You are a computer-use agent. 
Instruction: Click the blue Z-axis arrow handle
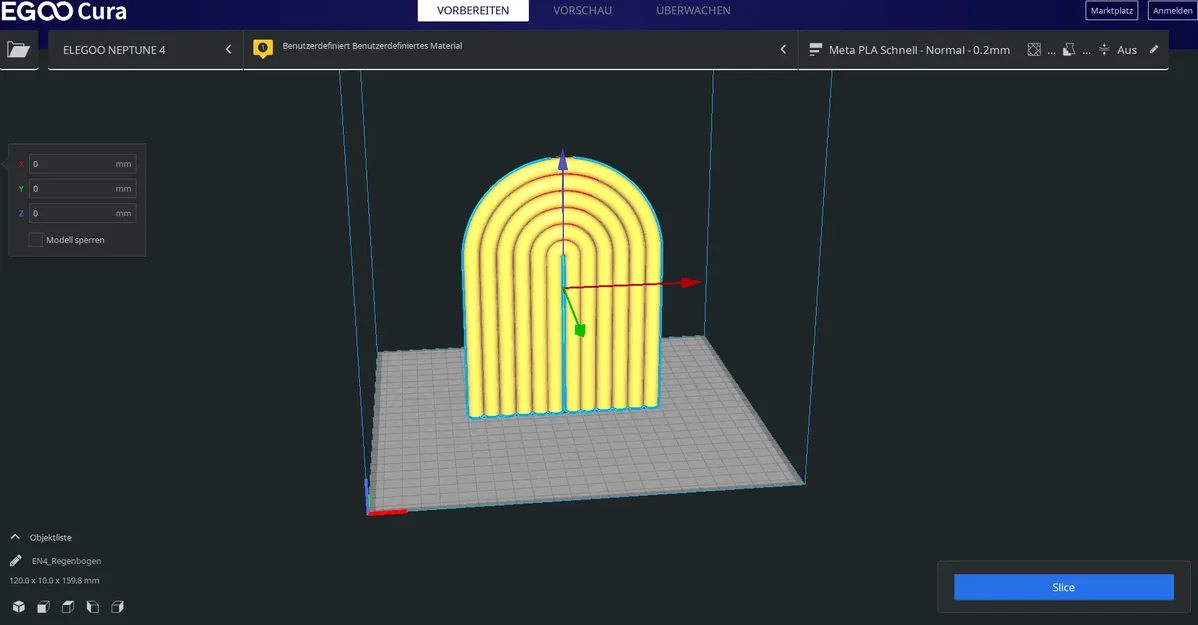[x=563, y=159]
